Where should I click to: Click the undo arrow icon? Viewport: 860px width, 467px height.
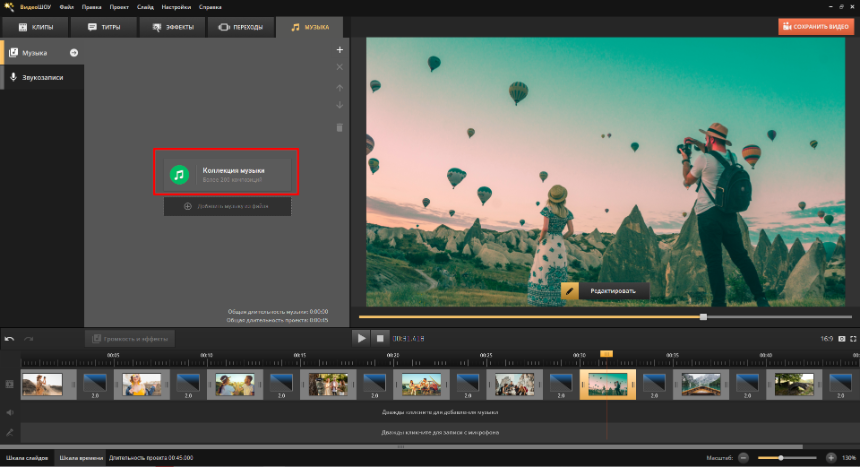10,339
